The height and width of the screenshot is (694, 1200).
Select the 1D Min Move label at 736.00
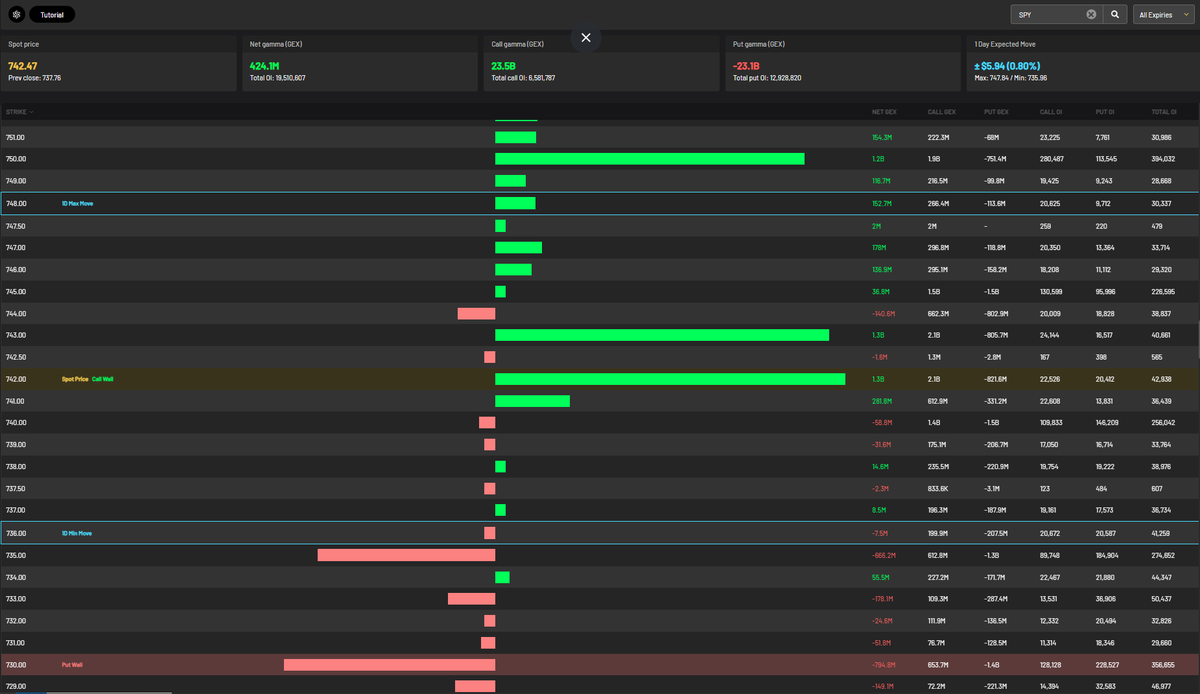pos(77,533)
